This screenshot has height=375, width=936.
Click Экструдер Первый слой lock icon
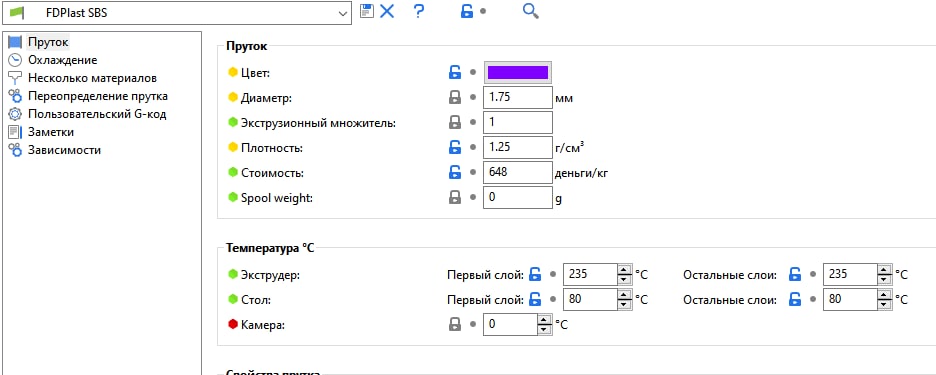[535, 275]
